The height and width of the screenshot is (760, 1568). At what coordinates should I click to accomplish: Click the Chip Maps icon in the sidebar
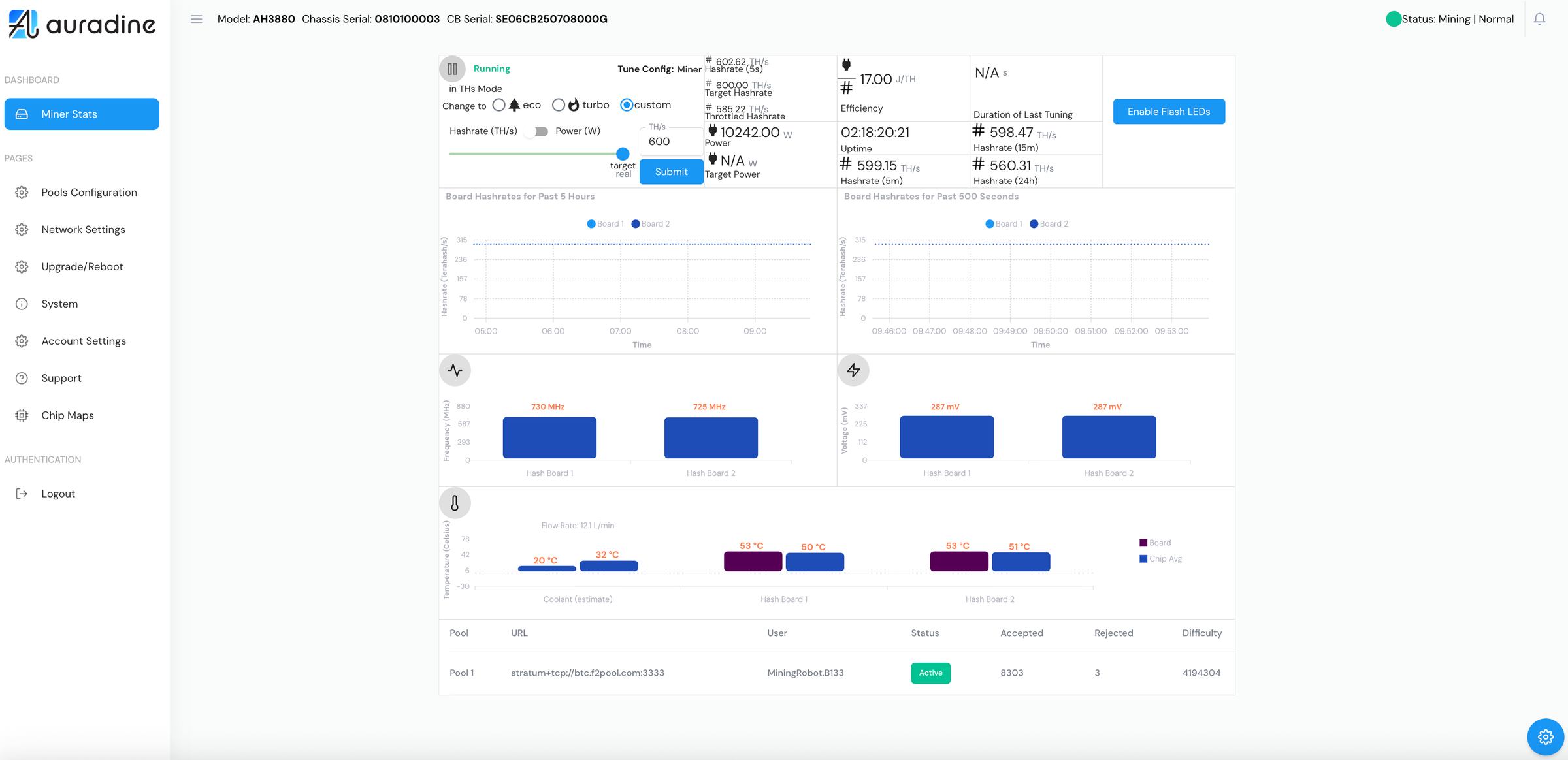point(22,415)
